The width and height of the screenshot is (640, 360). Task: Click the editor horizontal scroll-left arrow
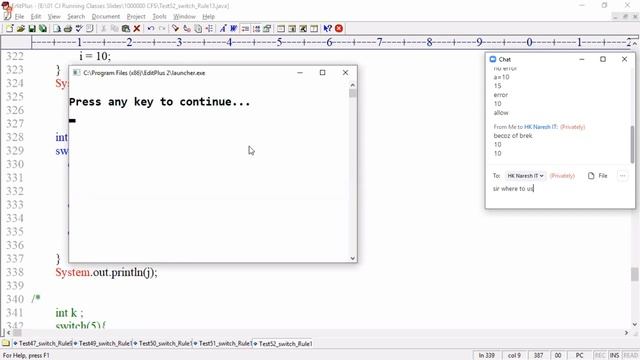point(9,333)
